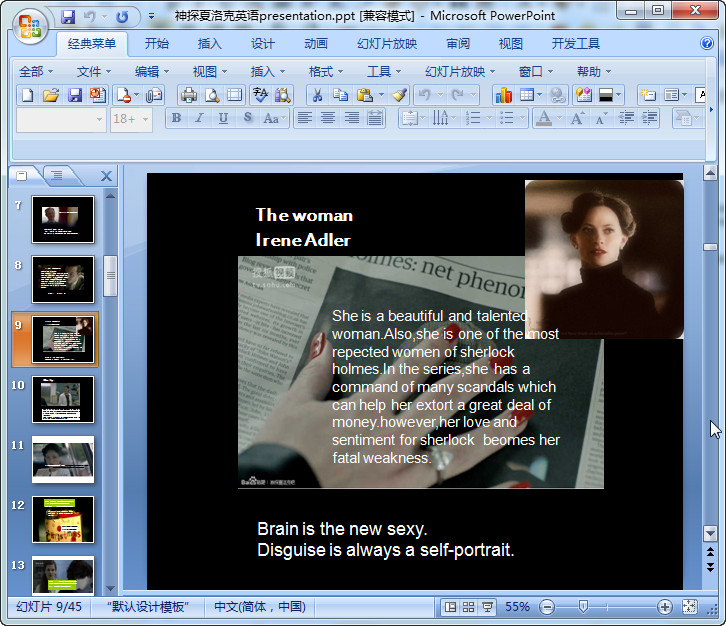Screen dimensions: 726x626
Task: Select slide 12 thumbnail
Action: (63, 520)
